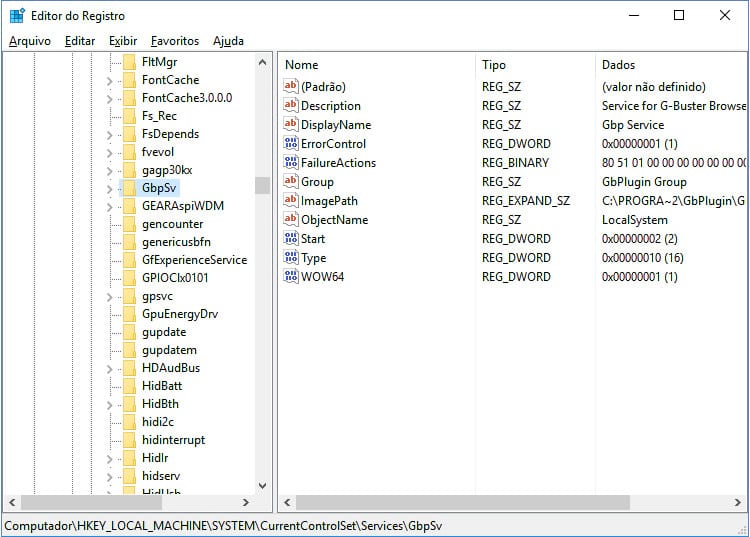Screen dimensions: 750x537
Task: Click the string icon of ObjectName value
Action: pos(290,219)
